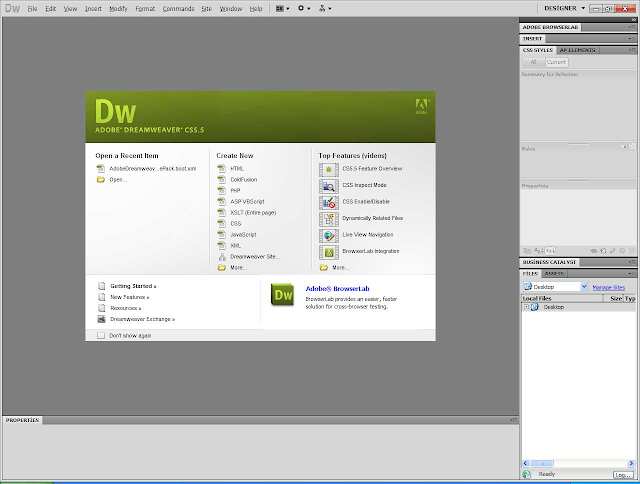640x484 pixels.
Task: Click the Edit Rule pencil icon
Action: (x=613, y=251)
